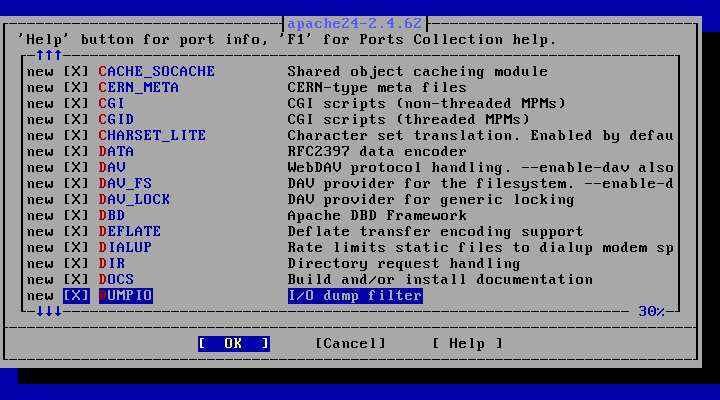Click 'Apache DBD Framework' description
Screen dimensions: 720x400
point(377,215)
